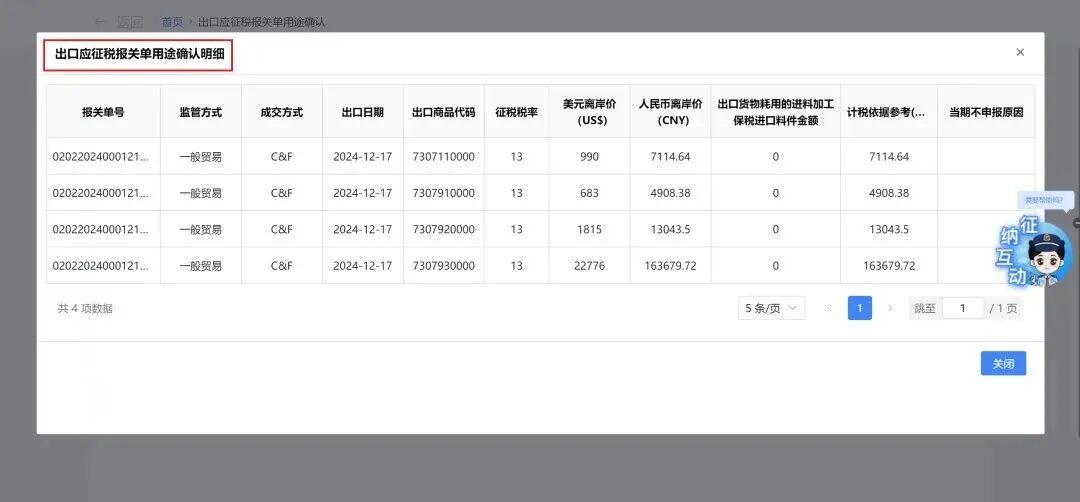Click the 人民币离岸价 4908.38 cell

coord(670,193)
